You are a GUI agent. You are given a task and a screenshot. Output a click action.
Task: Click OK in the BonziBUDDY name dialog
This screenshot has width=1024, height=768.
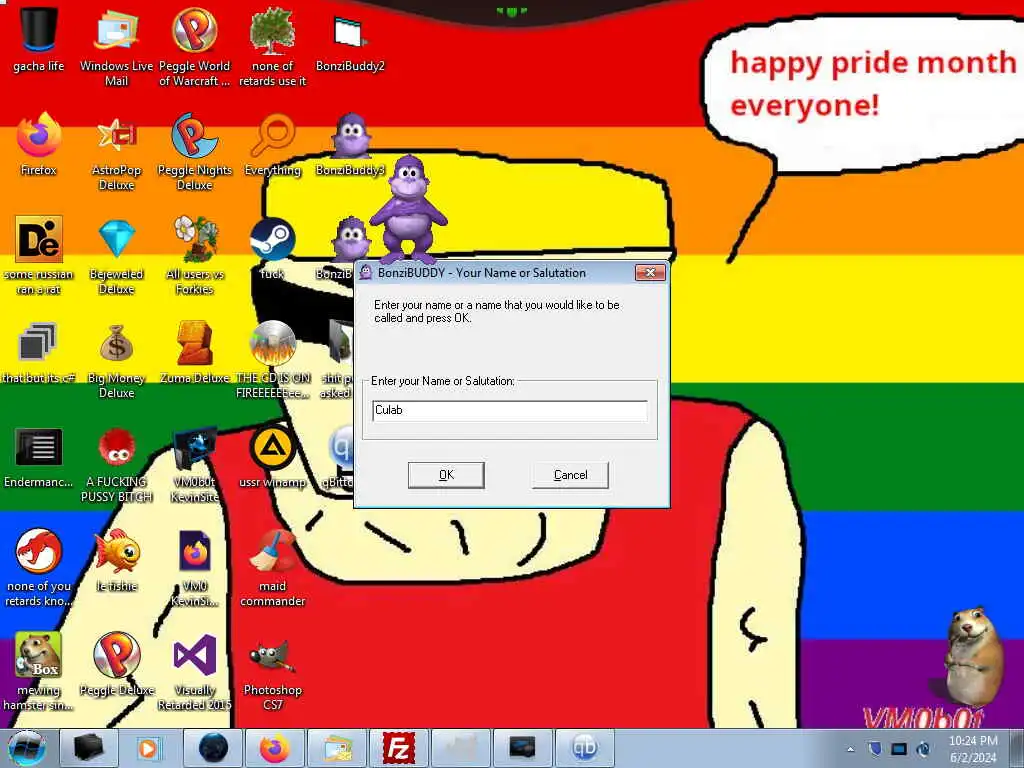pyautogui.click(x=446, y=475)
